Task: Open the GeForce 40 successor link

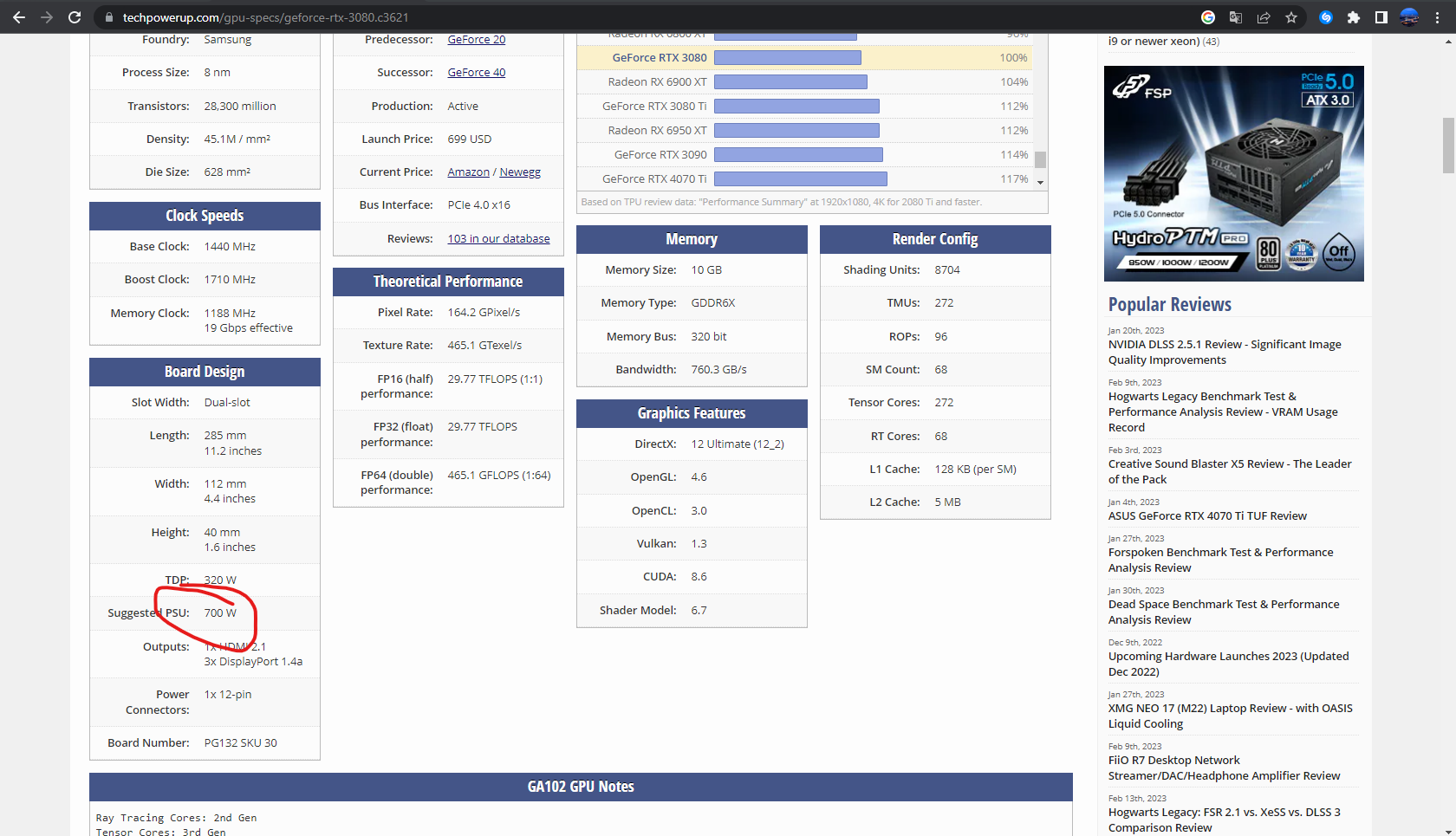Action: pyautogui.click(x=477, y=73)
